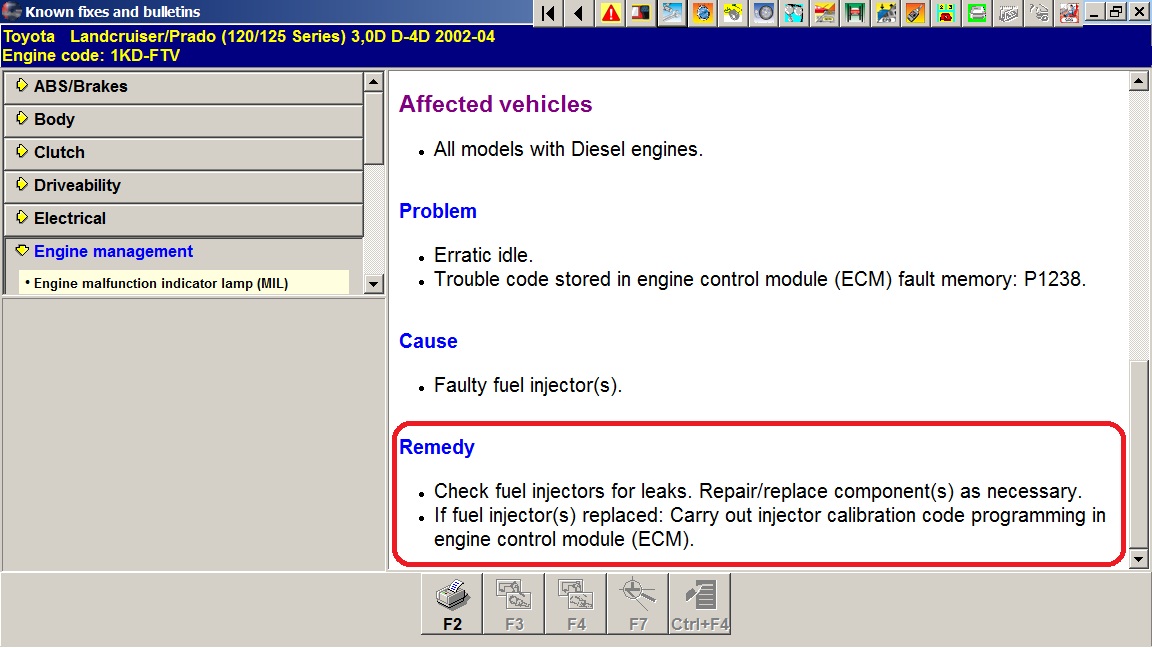
Task: Click the Ctrl+F4 document icon button
Action: pos(700,604)
